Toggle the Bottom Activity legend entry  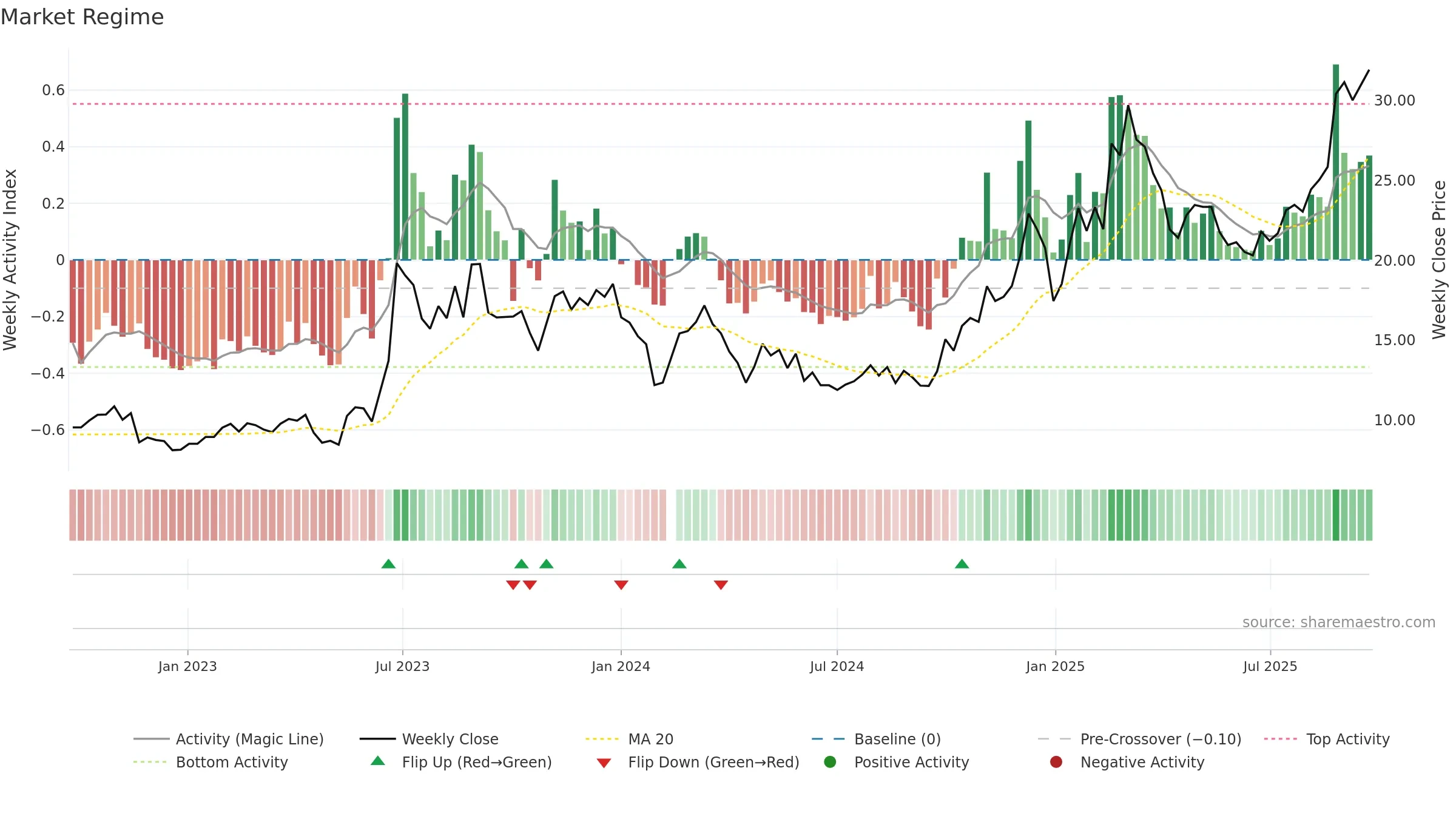point(211,762)
